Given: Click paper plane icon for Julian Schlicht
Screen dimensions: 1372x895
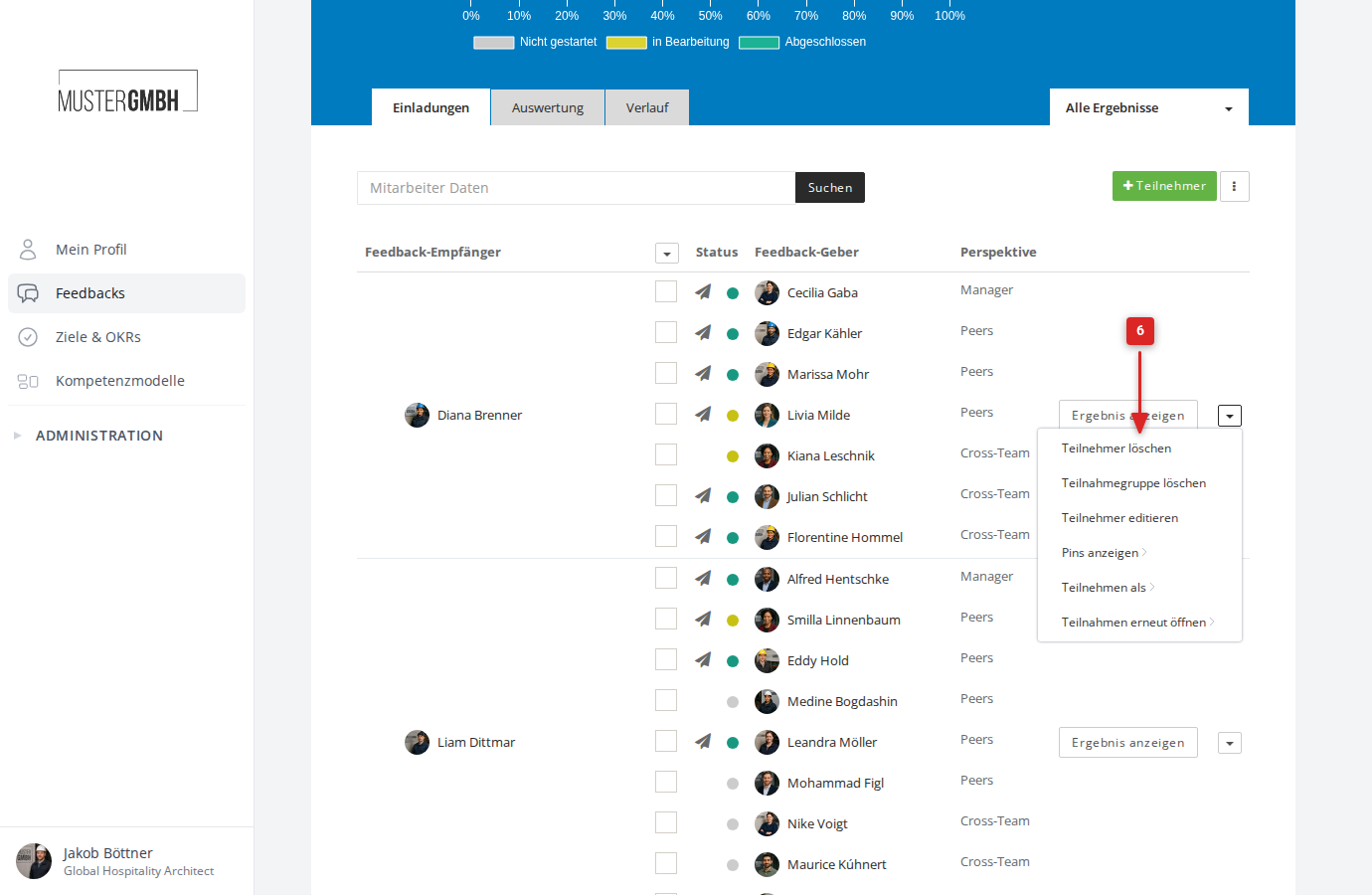Looking at the screenshot, I should tap(703, 496).
